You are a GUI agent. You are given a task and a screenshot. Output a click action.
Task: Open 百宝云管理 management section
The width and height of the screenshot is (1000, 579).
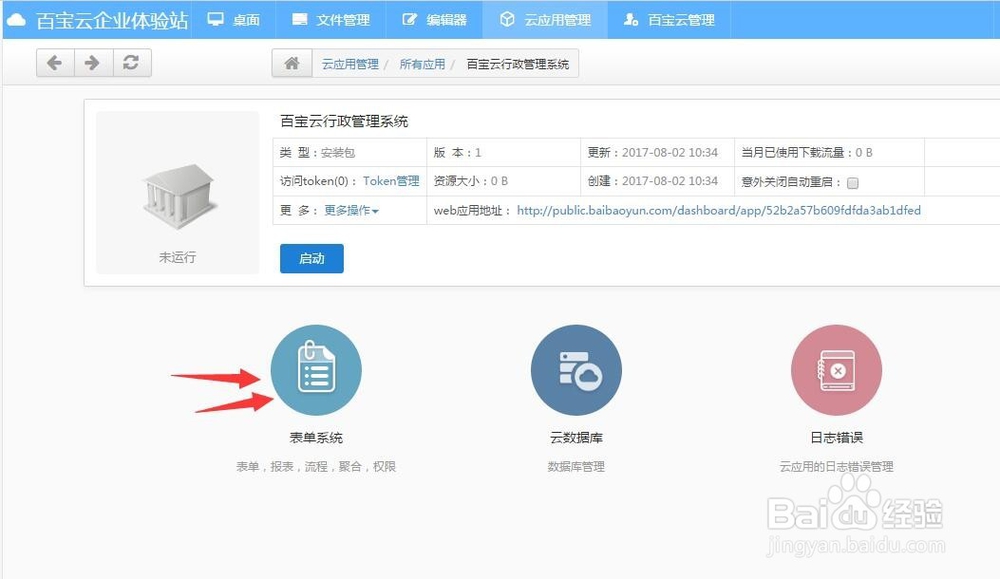(x=668, y=18)
